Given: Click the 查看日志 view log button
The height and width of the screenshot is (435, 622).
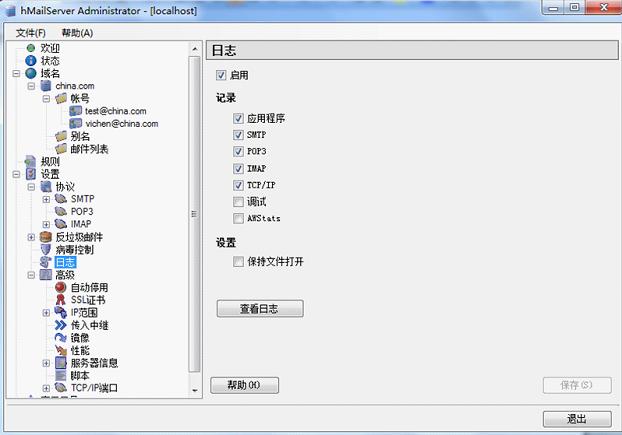Looking at the screenshot, I should 260,309.
